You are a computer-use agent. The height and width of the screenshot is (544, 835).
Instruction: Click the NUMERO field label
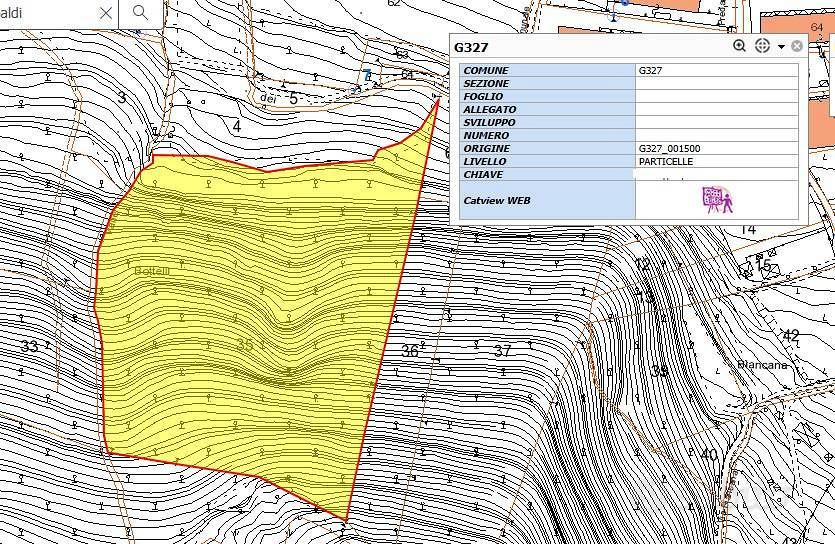pos(486,136)
